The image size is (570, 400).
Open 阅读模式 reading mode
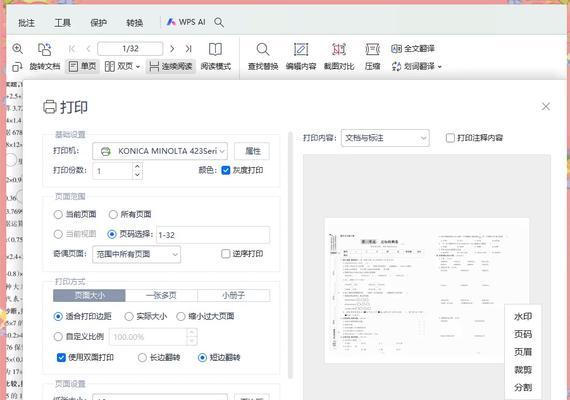(x=216, y=57)
